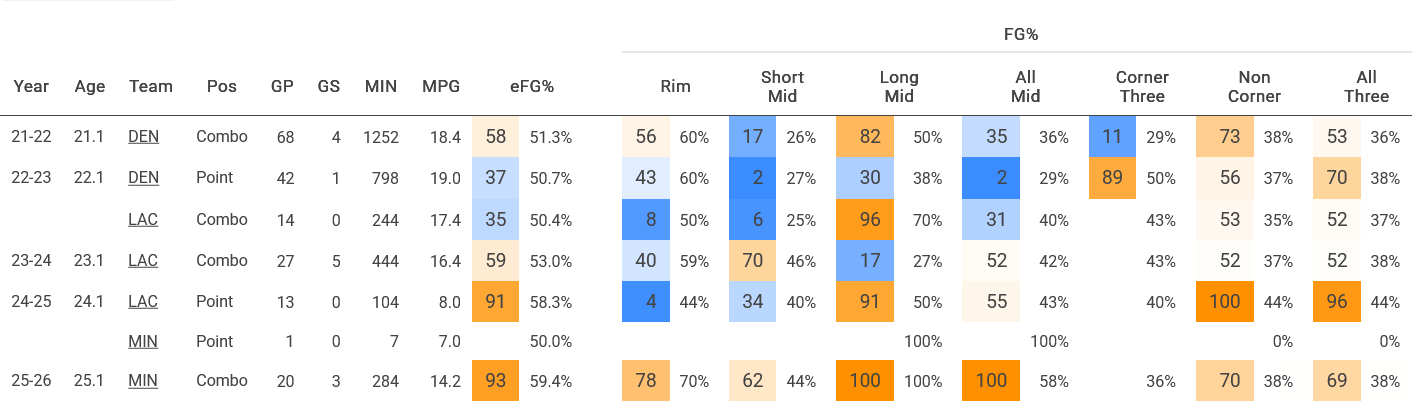Open the DEN team link for 22-23
Viewport: 1412px width, 413px height.
coord(143,178)
